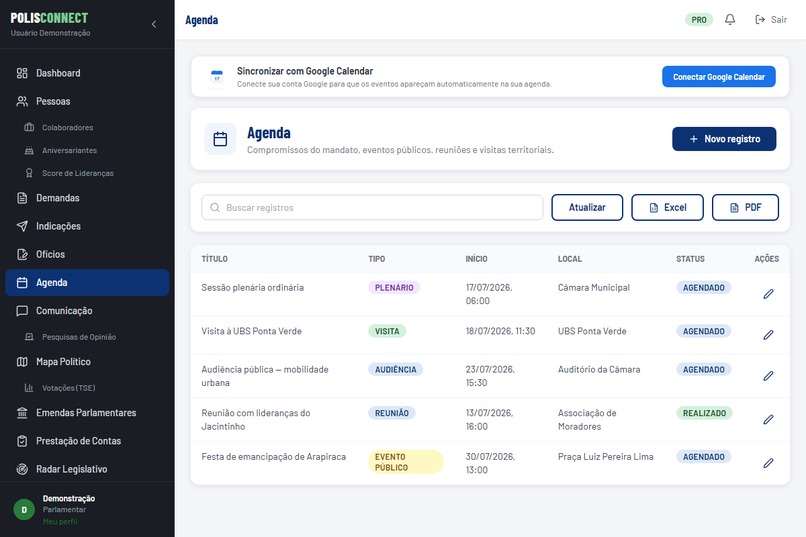Open Comunicação chat bubble icon

tap(22, 311)
